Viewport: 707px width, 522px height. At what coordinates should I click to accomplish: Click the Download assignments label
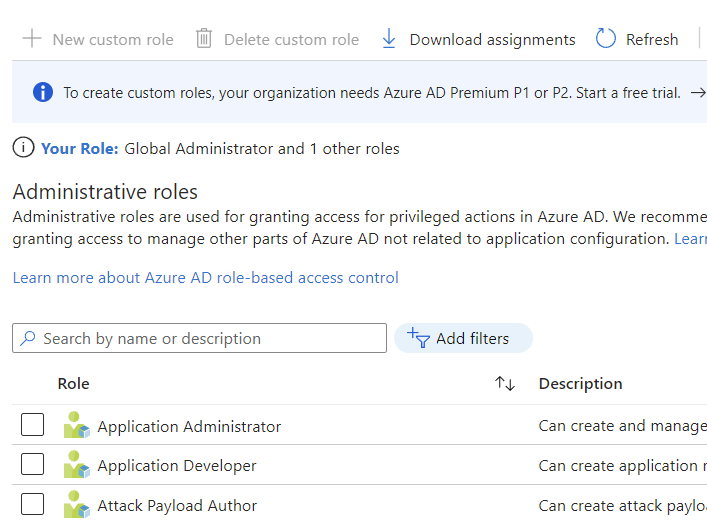click(492, 40)
